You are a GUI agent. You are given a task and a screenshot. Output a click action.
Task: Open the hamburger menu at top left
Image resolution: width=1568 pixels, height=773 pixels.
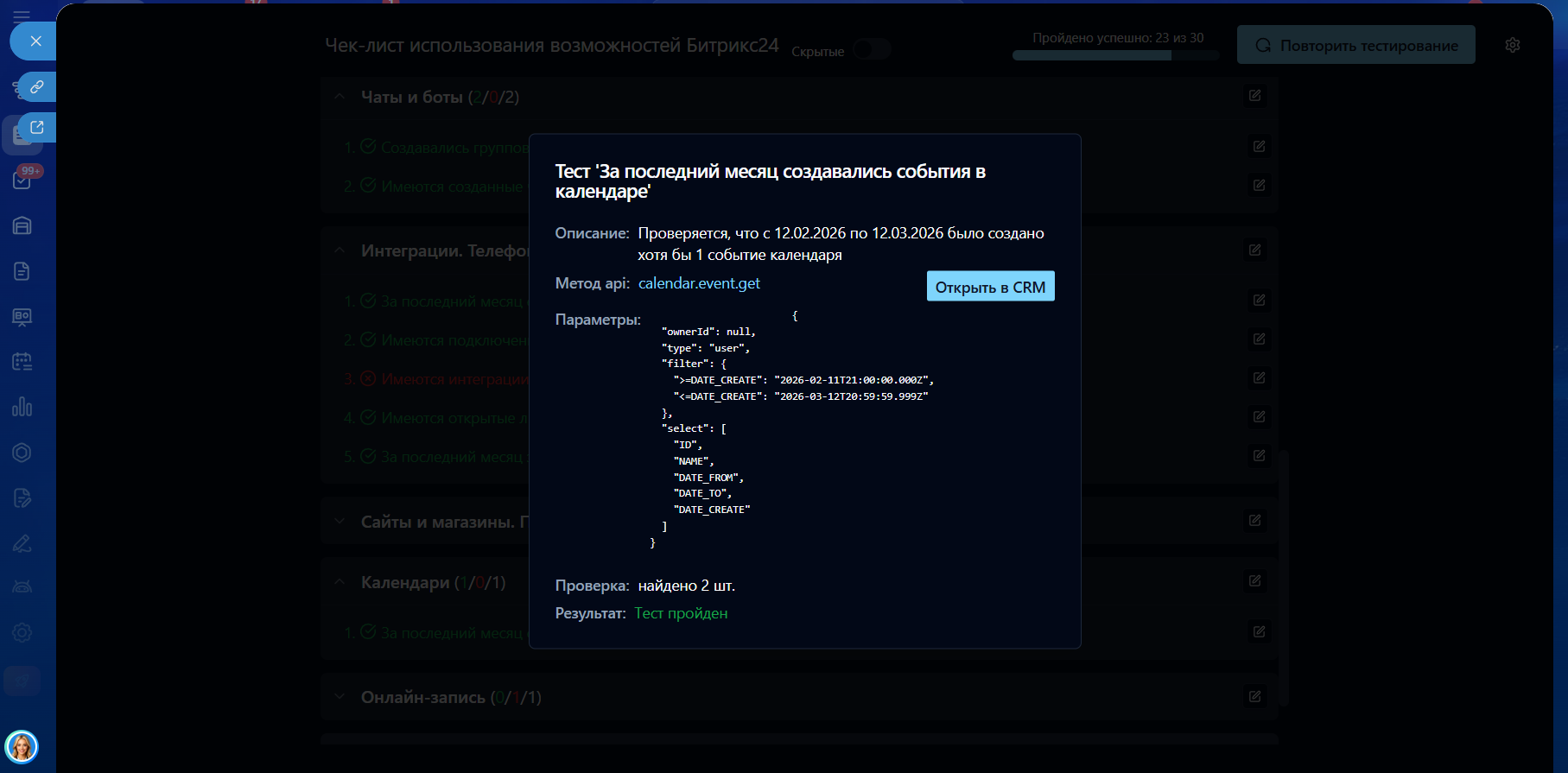tap(22, 15)
